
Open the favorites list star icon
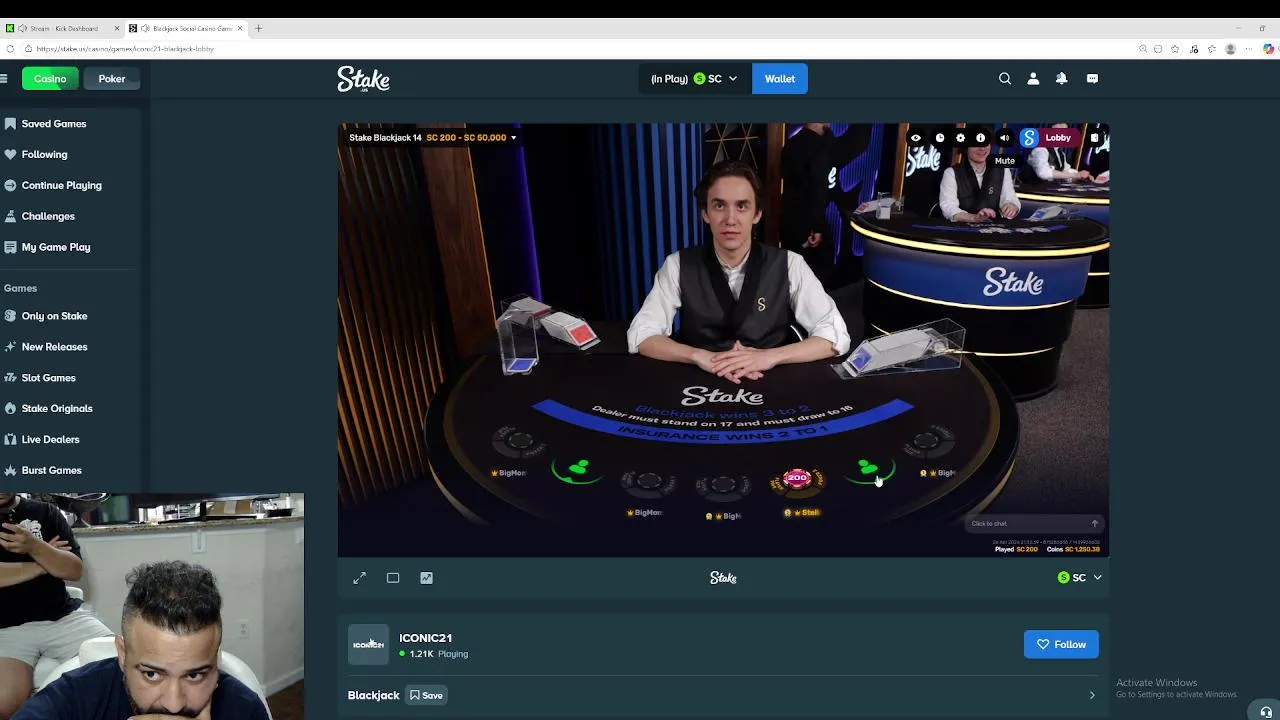click(x=1212, y=49)
